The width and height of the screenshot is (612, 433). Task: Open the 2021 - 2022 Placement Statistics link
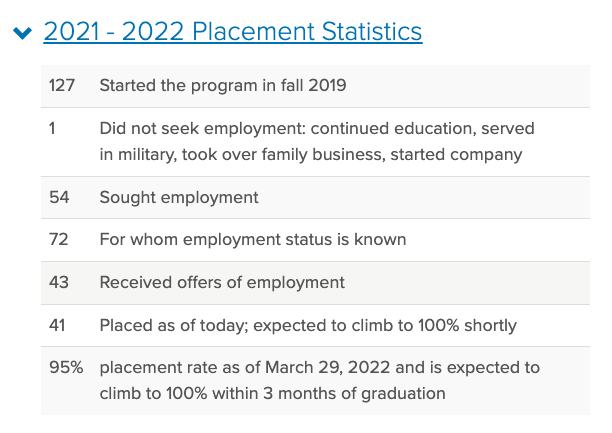coord(232,32)
